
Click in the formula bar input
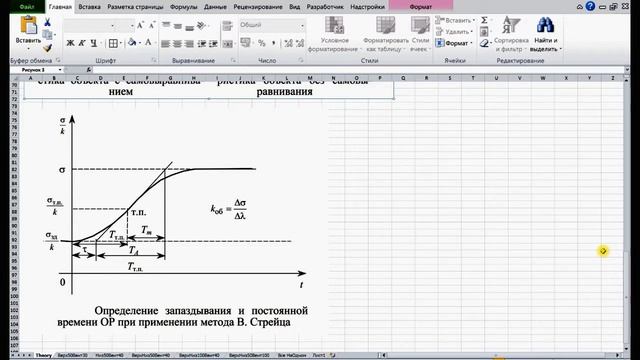(x=358, y=70)
